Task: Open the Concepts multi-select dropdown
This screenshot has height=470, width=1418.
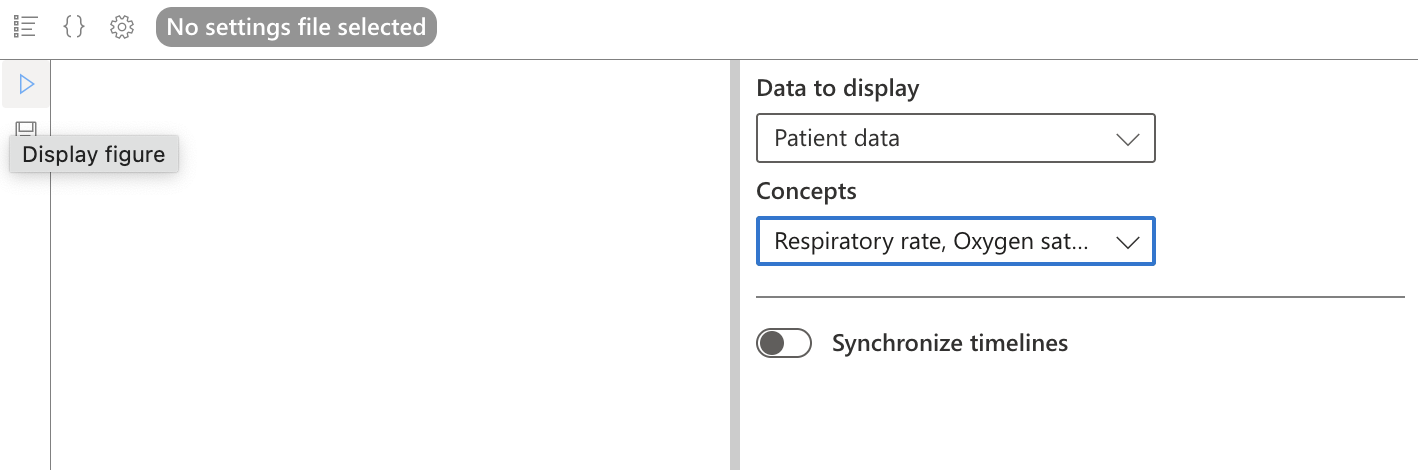Action: pyautogui.click(x=956, y=241)
